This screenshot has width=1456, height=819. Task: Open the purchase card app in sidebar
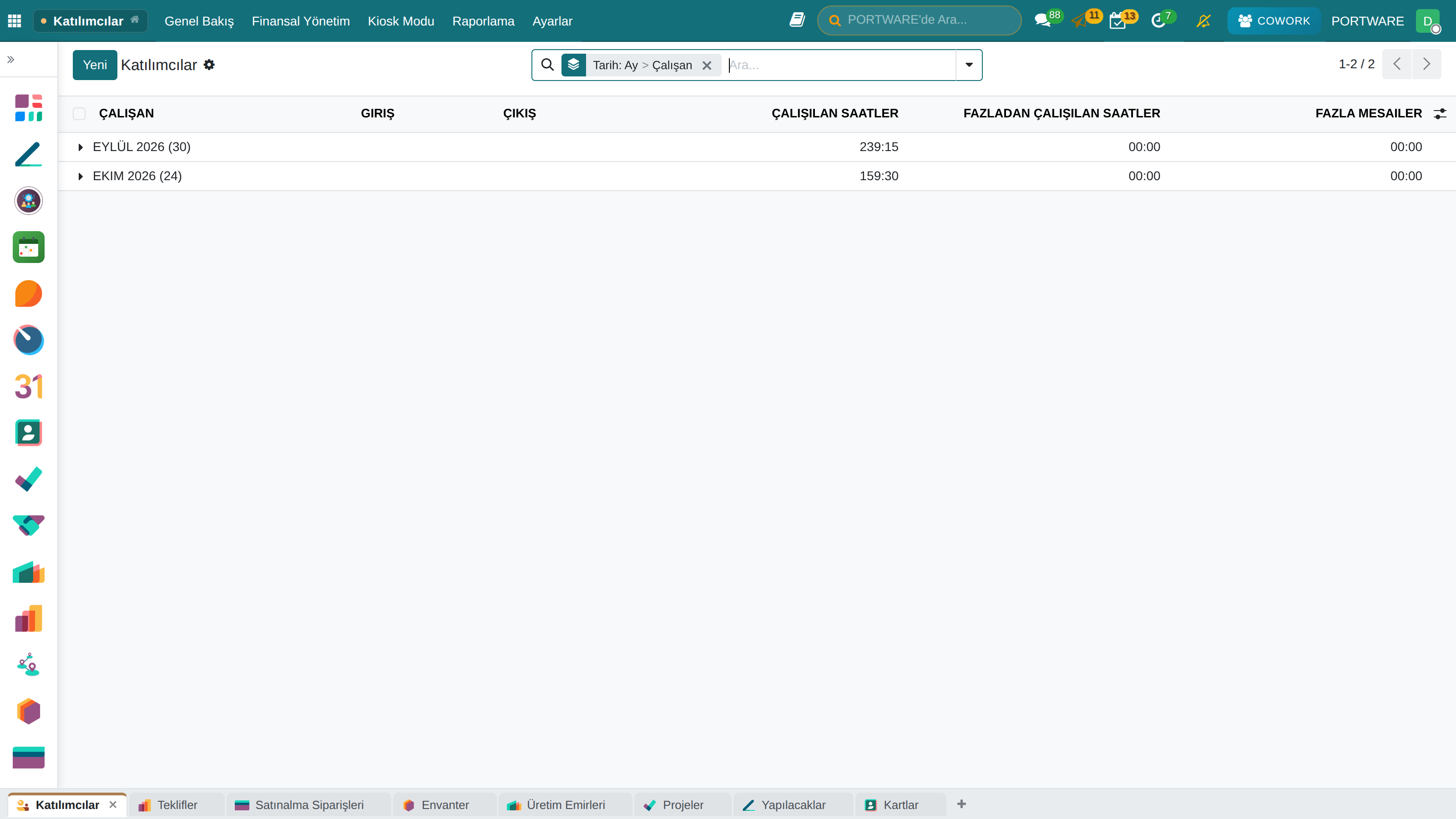click(28, 758)
